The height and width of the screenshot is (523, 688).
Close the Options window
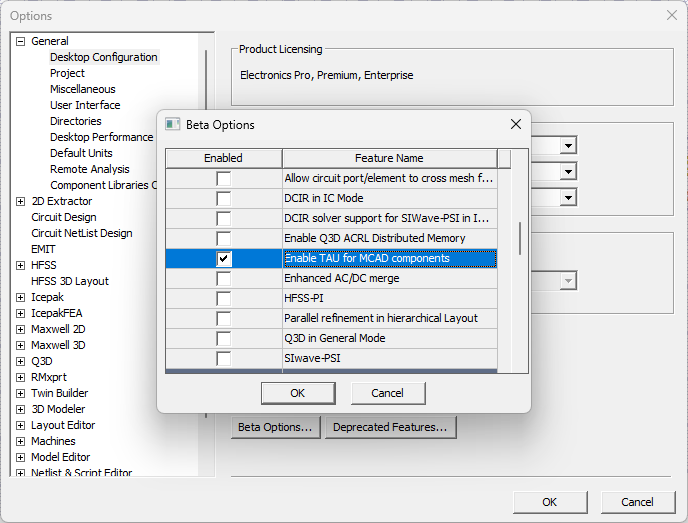[x=672, y=15]
